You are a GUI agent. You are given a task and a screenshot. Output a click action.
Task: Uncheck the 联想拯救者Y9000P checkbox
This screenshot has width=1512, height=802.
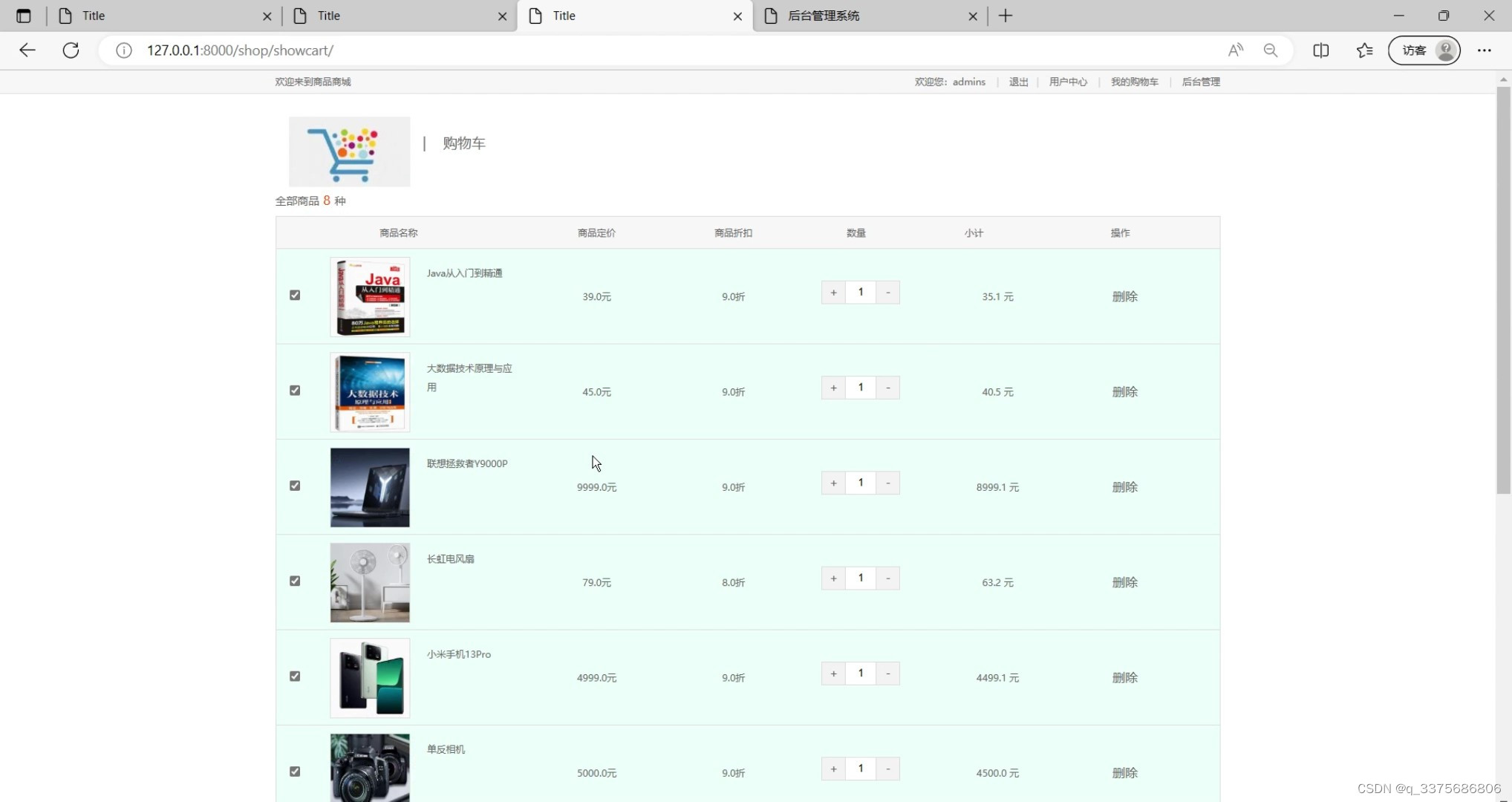click(x=295, y=486)
